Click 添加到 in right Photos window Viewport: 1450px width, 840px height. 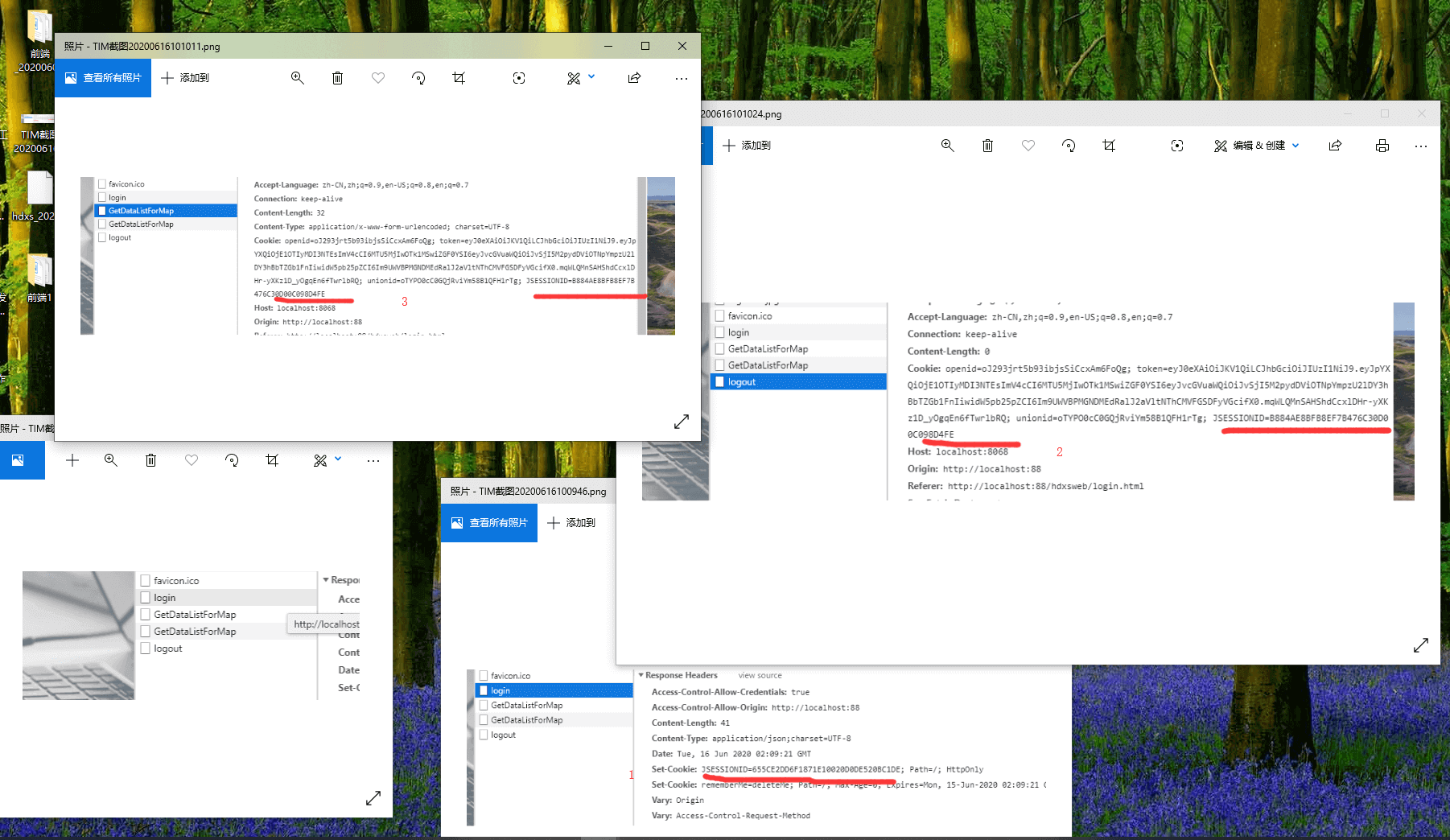click(747, 146)
